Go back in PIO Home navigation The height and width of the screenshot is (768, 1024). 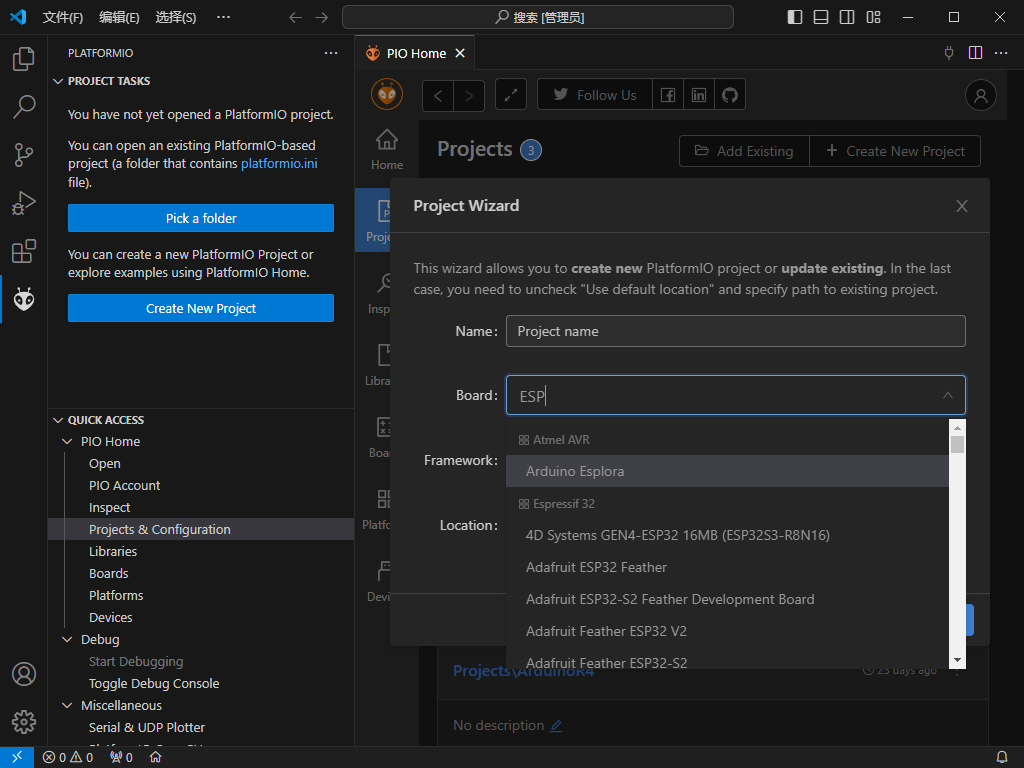[438, 96]
